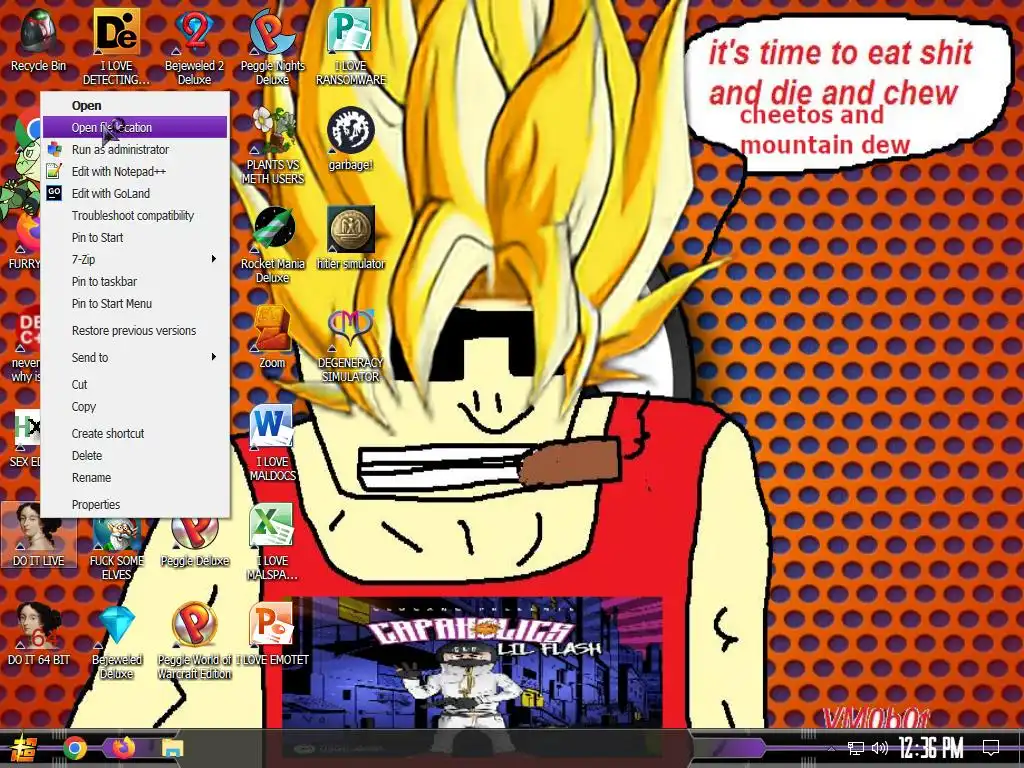Choose Pin to Start
Image resolution: width=1024 pixels, height=768 pixels.
pos(135,238)
